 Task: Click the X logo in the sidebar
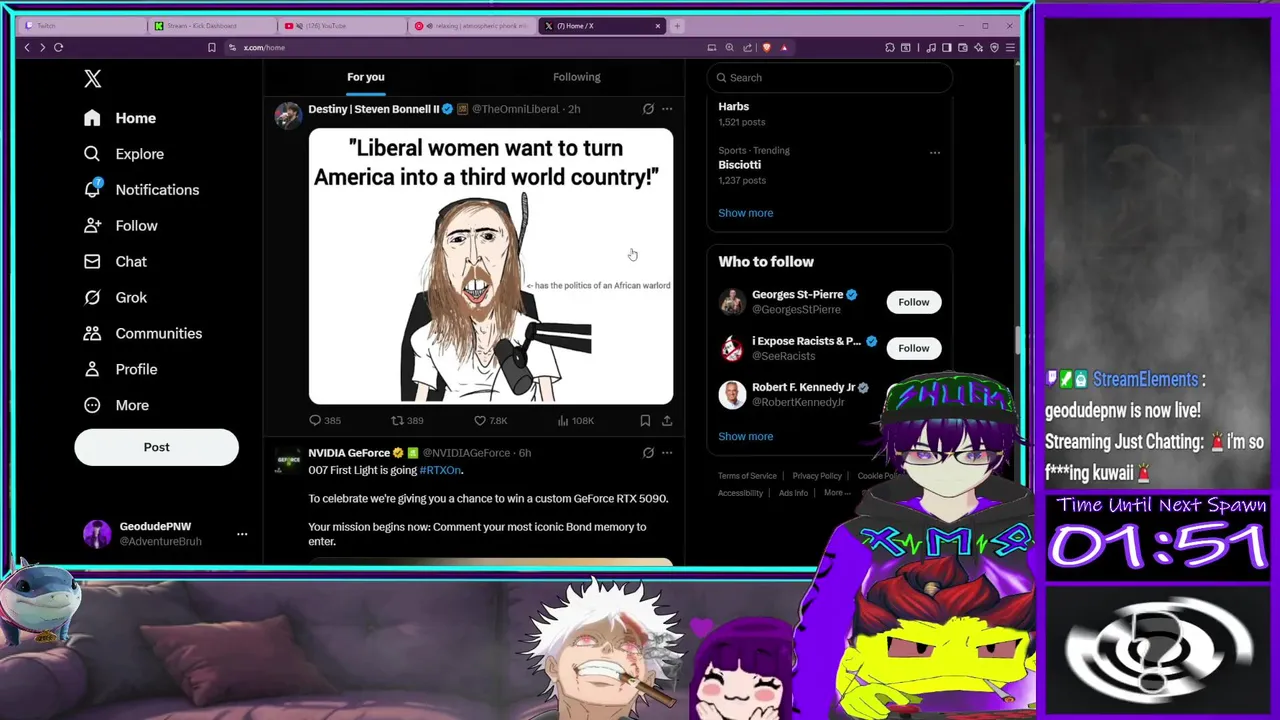tap(92, 78)
